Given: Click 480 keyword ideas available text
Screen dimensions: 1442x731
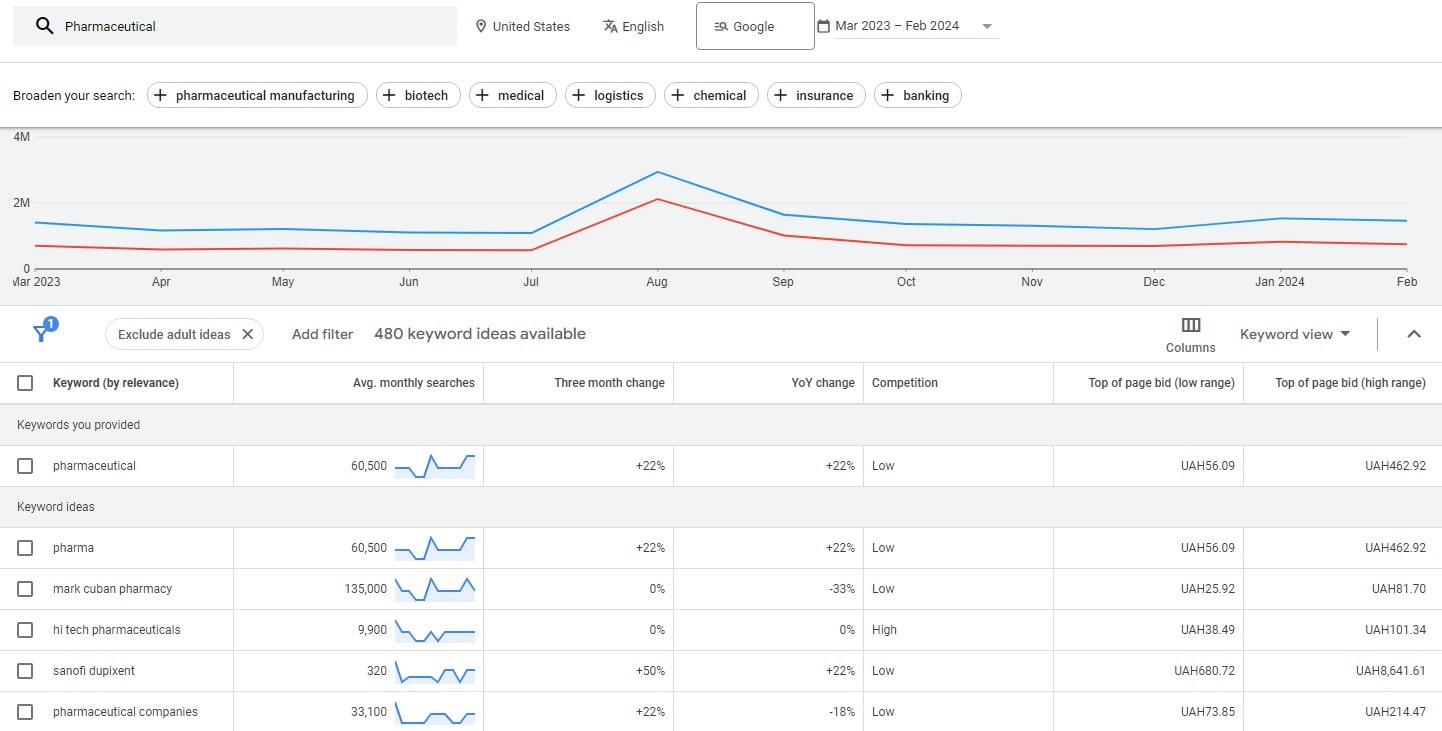Looking at the screenshot, I should click(480, 334).
